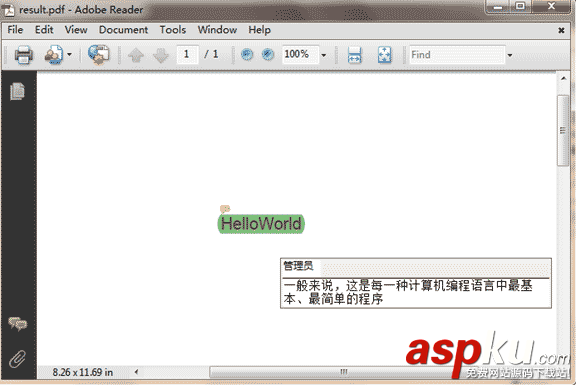Click the comment note icon above HelloWorld
Viewport: 576px width, 385px height.
point(225,209)
